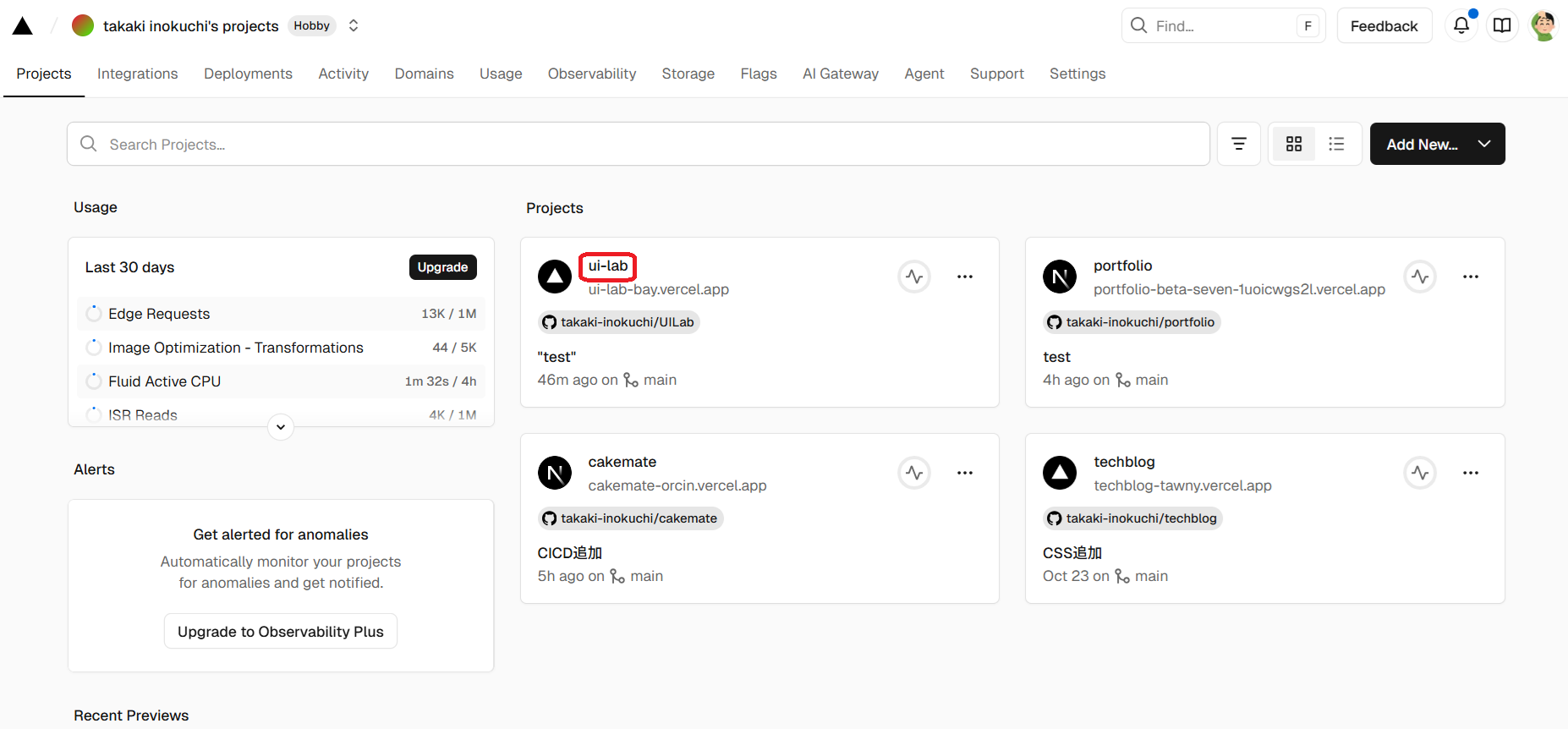Viewport: 1568px width, 729px height.
Task: Click the Search Projects input
Action: tap(639, 144)
